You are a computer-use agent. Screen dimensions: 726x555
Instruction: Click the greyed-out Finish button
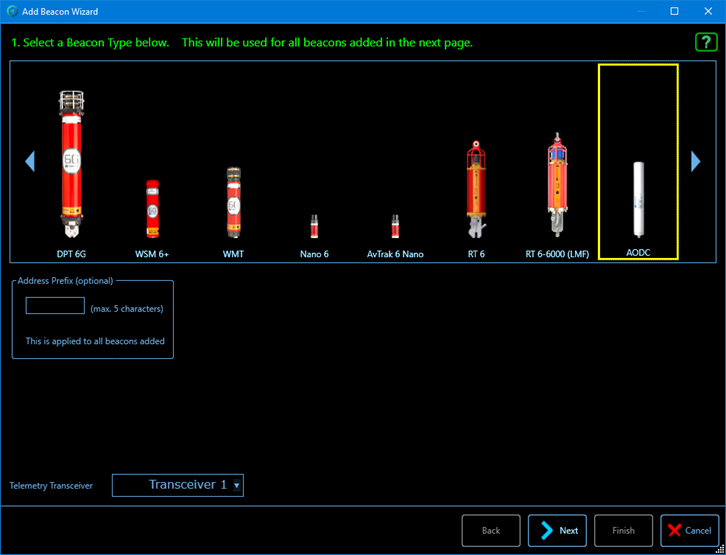click(x=623, y=530)
